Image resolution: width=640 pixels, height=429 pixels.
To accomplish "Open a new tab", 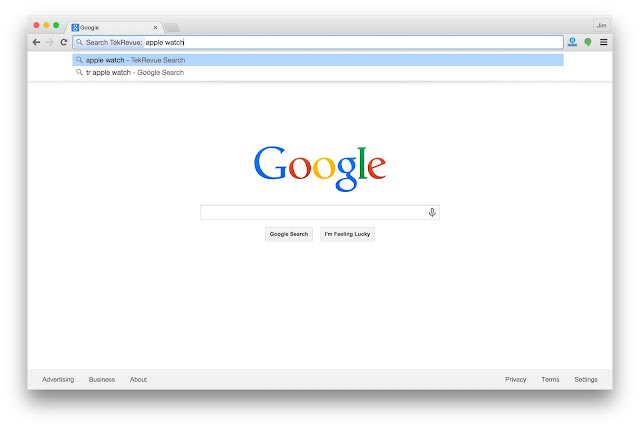I will click(x=172, y=27).
